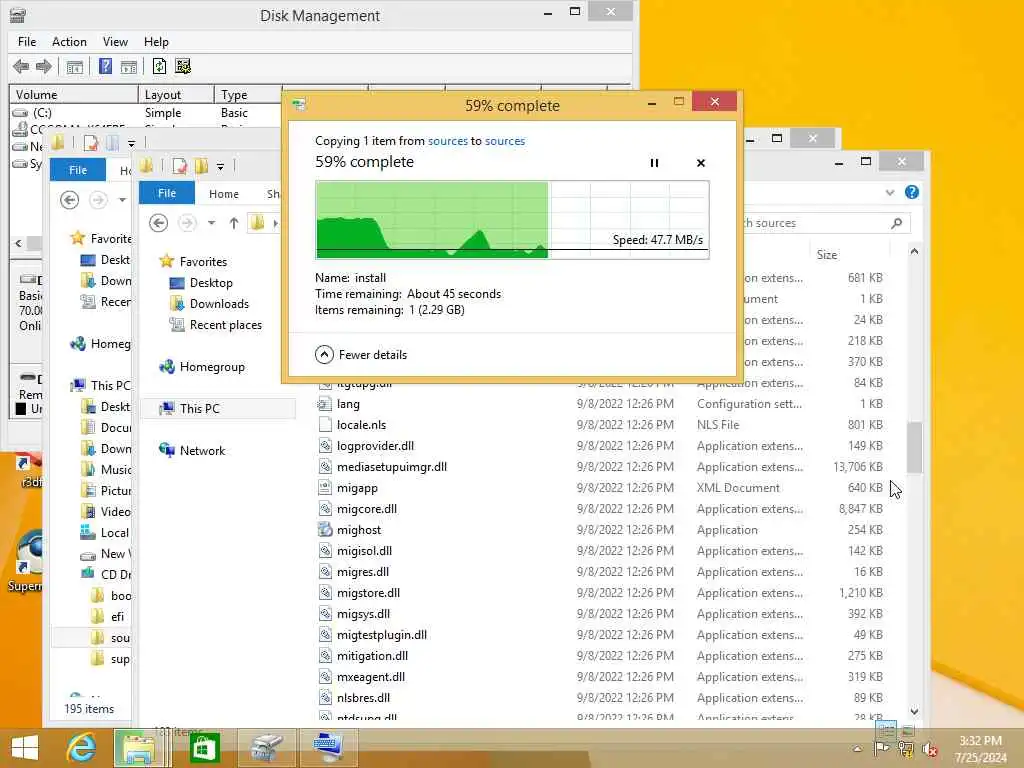1024x768 pixels.
Task: Sort by Volume column in Disk Management
Action: pyautogui.click(x=72, y=95)
